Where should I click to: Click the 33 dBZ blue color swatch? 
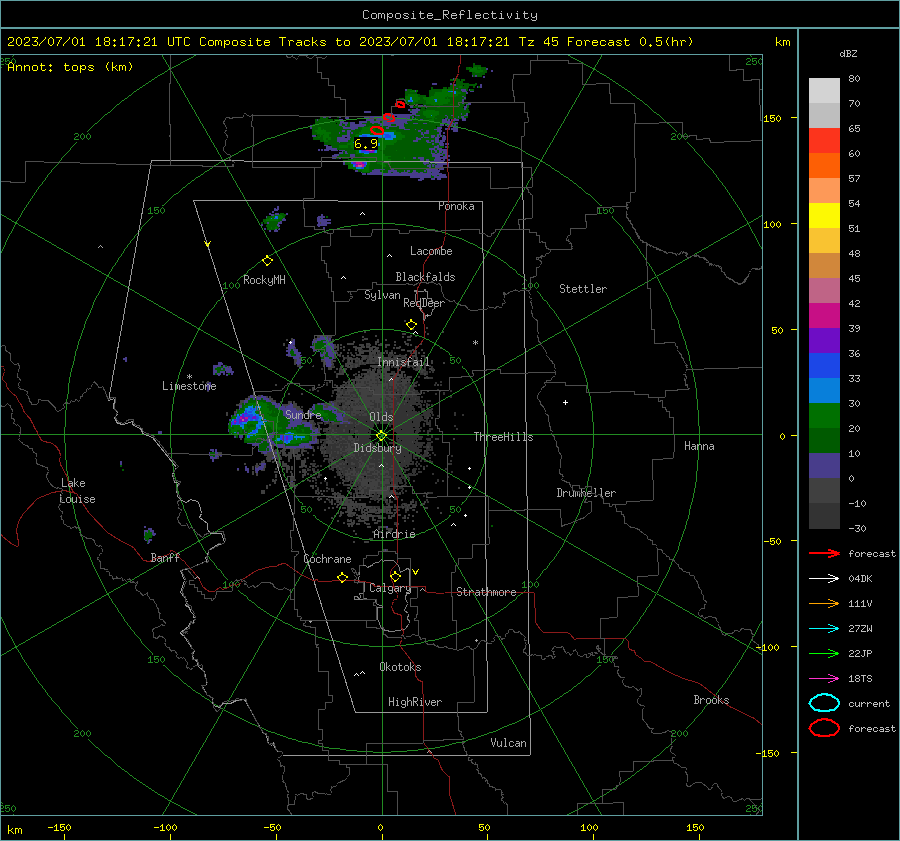pos(824,365)
